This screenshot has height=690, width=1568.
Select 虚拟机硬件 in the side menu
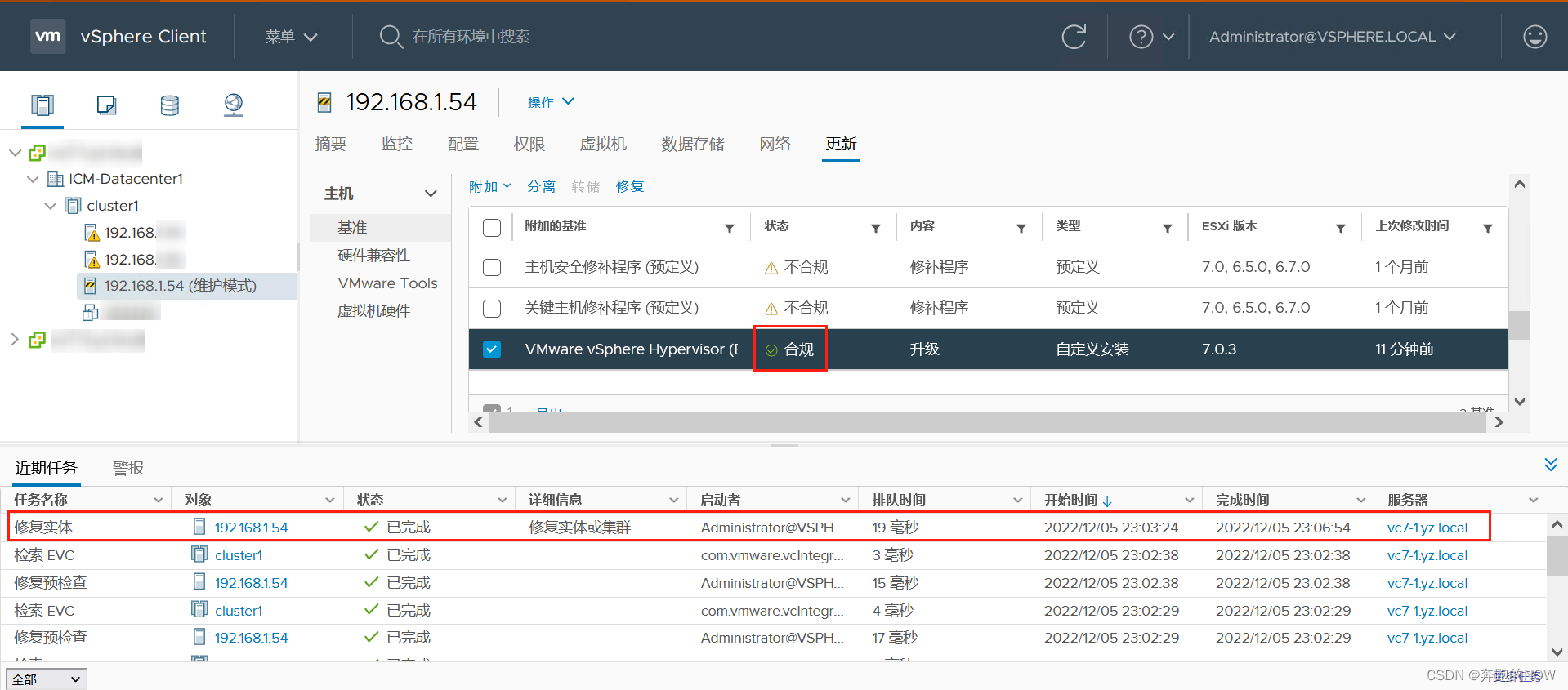click(x=374, y=311)
